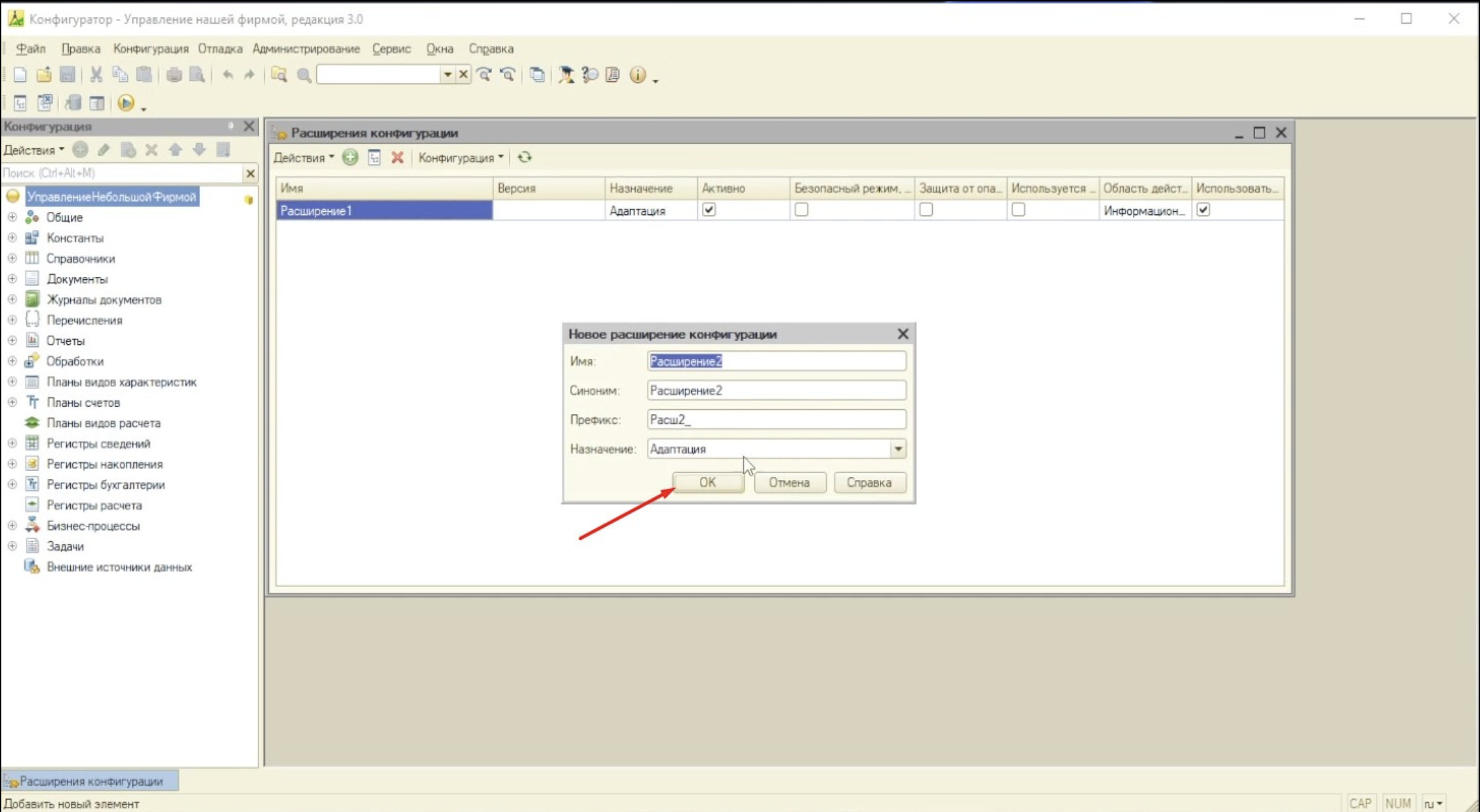Image resolution: width=1480 pixels, height=812 pixels.
Task: Click the start debugging play icon
Action: click(126, 103)
